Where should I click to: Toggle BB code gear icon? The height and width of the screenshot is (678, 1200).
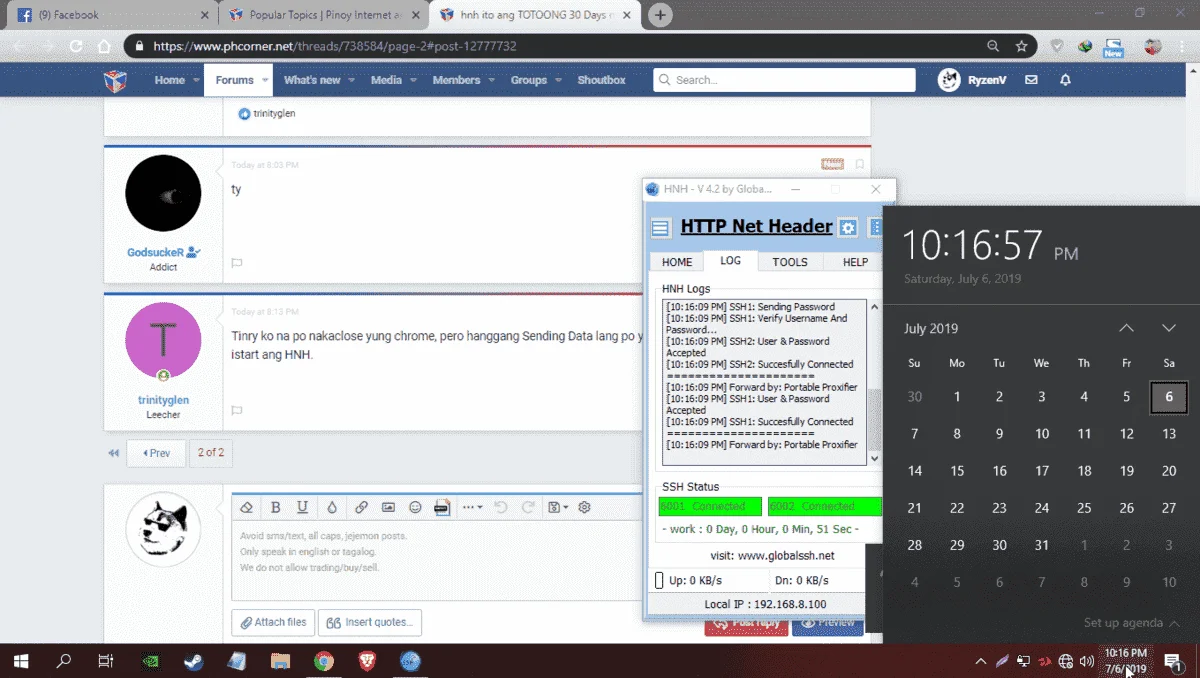coord(585,507)
